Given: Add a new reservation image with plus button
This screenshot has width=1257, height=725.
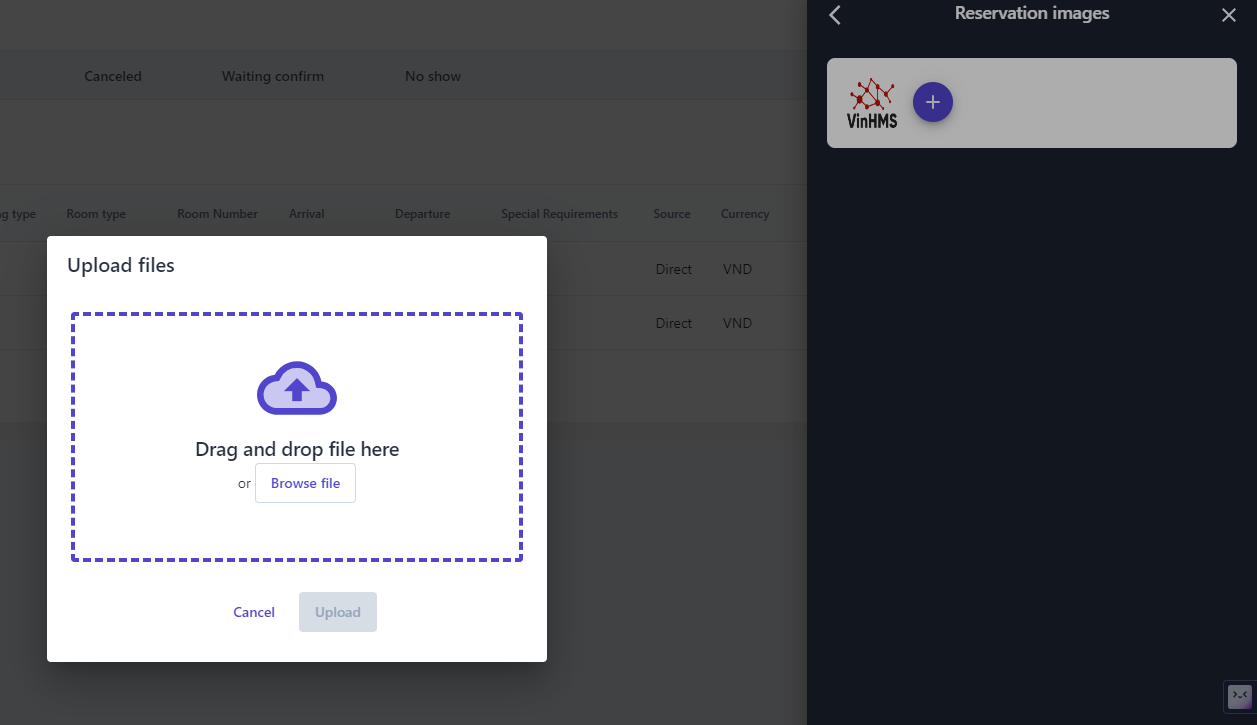Looking at the screenshot, I should [932, 102].
